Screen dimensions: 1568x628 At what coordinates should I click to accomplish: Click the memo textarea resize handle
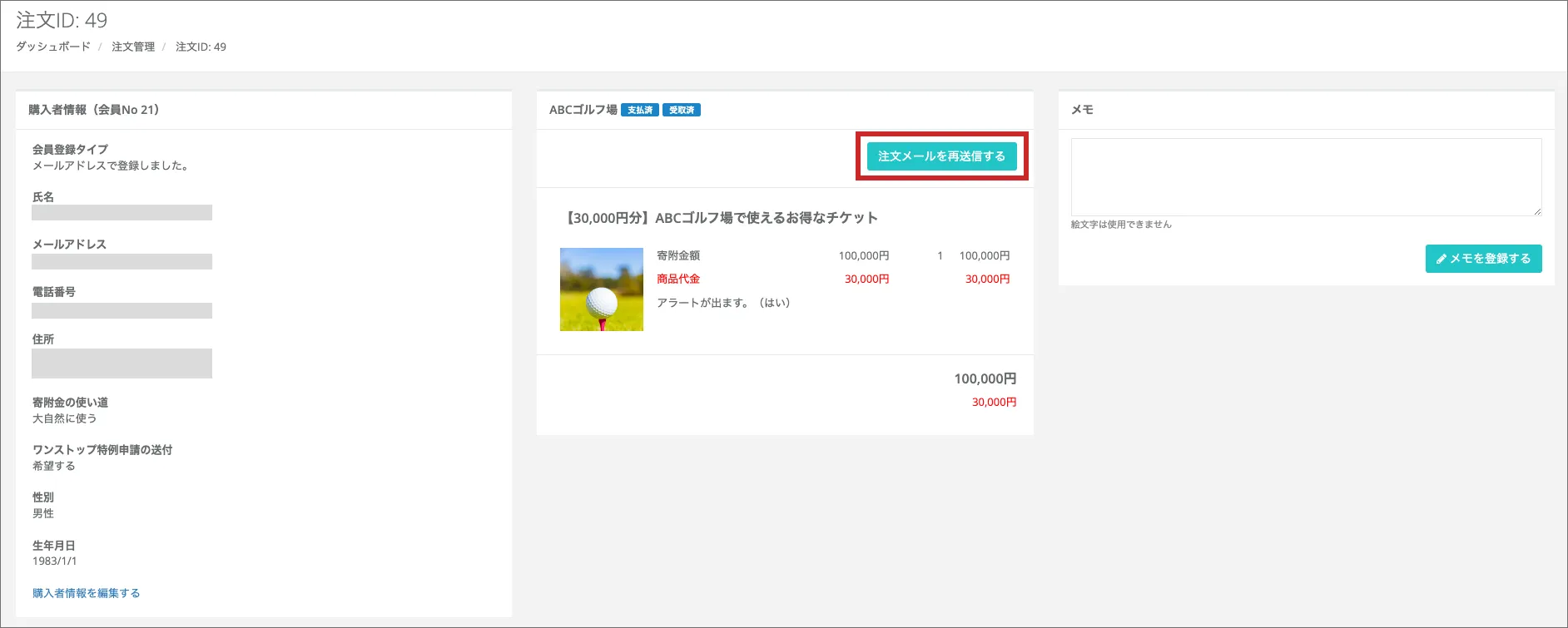1536,211
